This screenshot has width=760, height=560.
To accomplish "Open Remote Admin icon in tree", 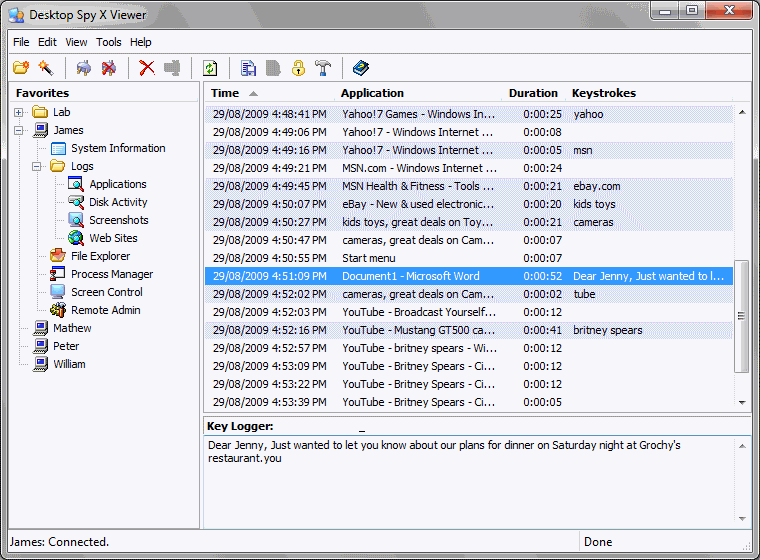I will point(58,310).
